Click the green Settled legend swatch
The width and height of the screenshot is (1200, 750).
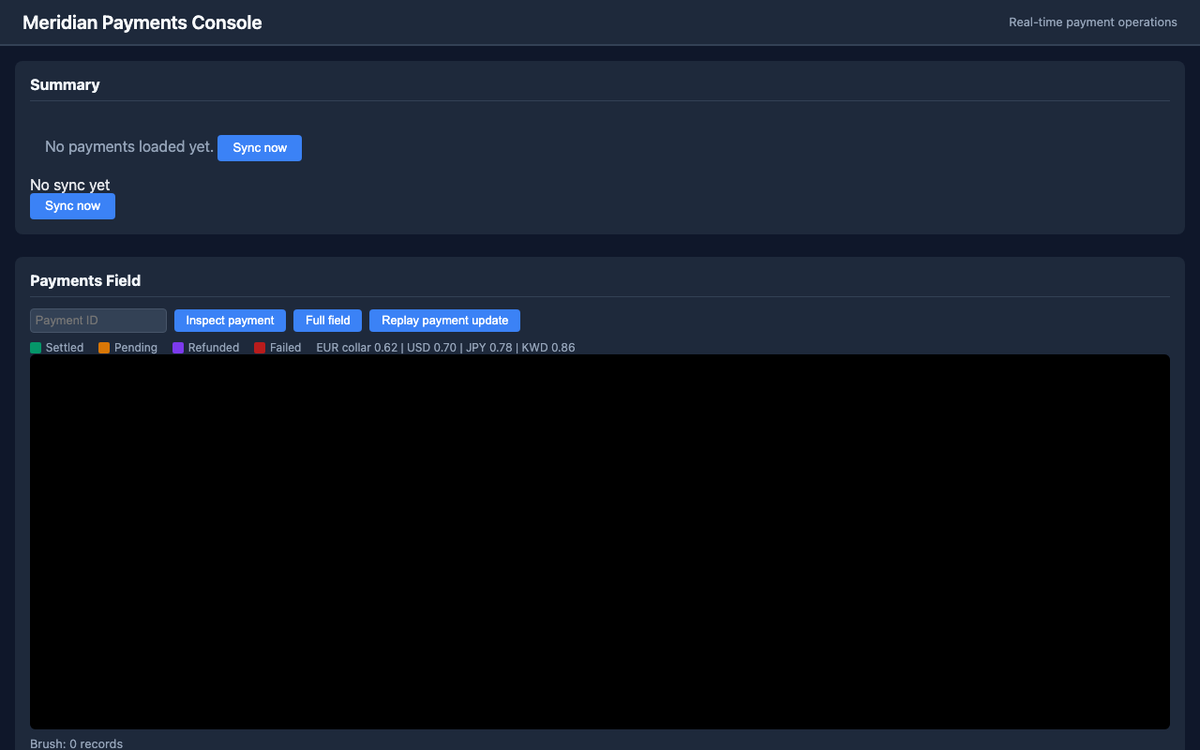tap(36, 348)
